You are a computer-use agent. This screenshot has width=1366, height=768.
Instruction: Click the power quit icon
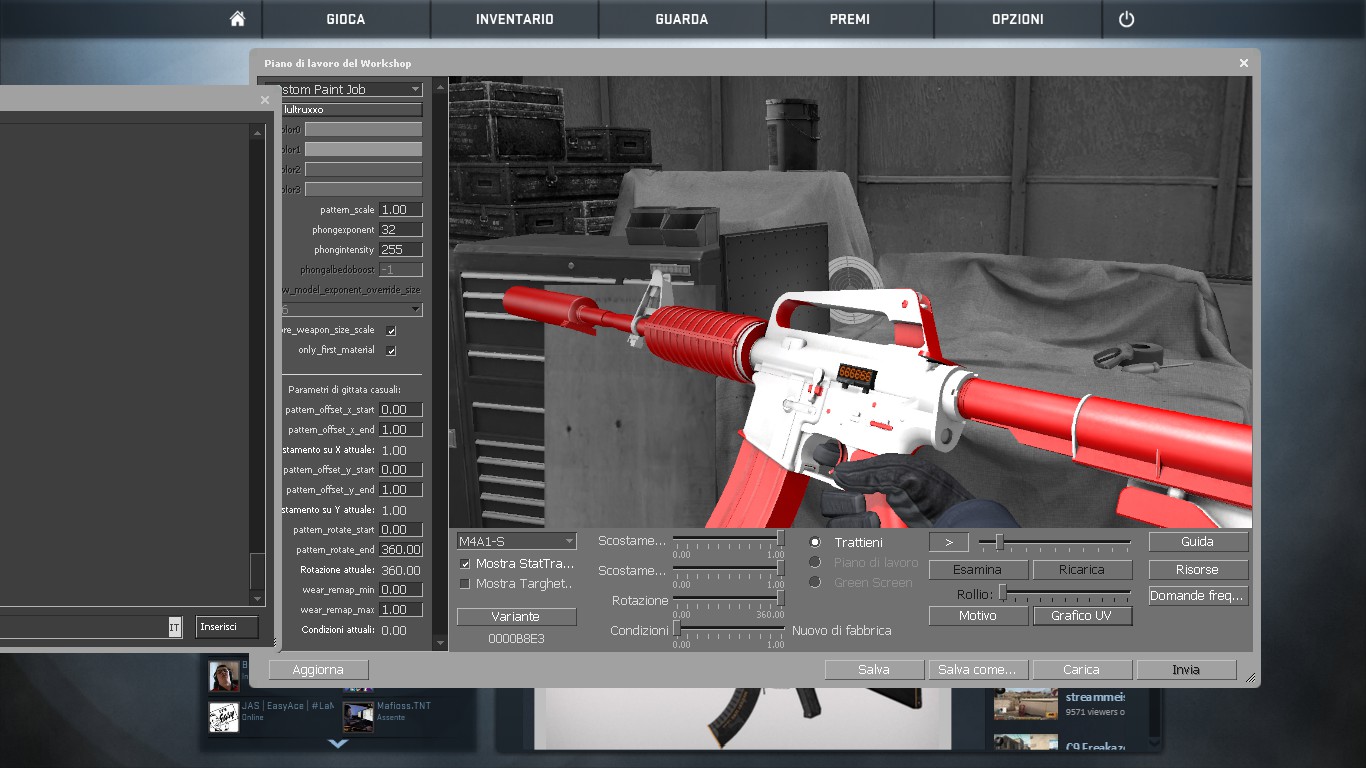pos(1126,19)
